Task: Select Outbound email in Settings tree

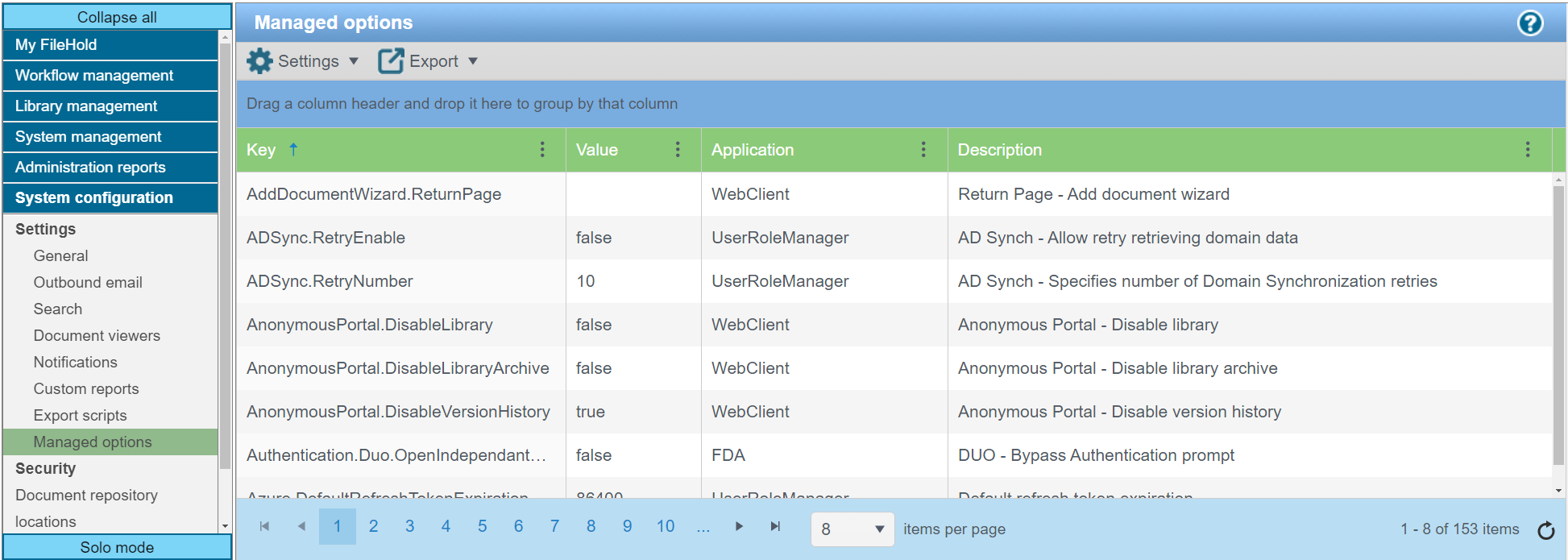Action: (88, 282)
